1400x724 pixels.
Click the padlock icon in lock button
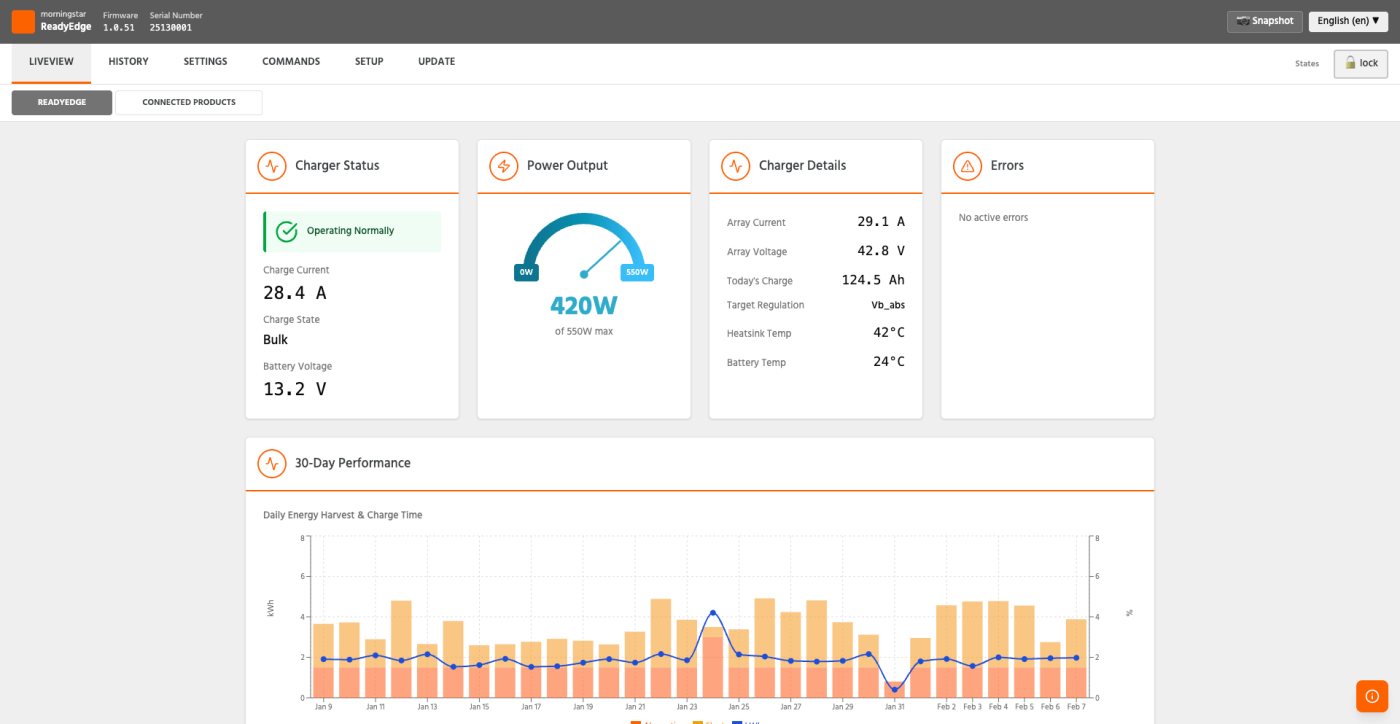tap(1350, 63)
